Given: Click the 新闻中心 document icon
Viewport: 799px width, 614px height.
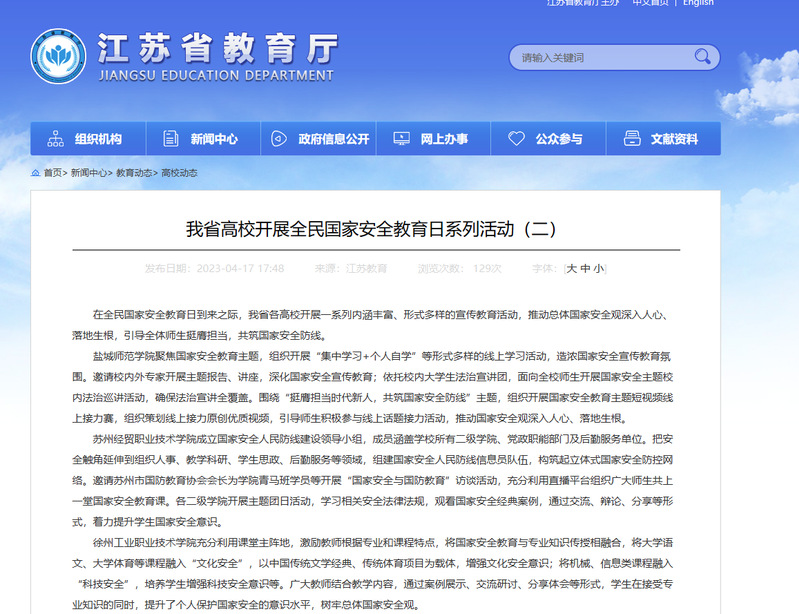Looking at the screenshot, I should (x=172, y=139).
